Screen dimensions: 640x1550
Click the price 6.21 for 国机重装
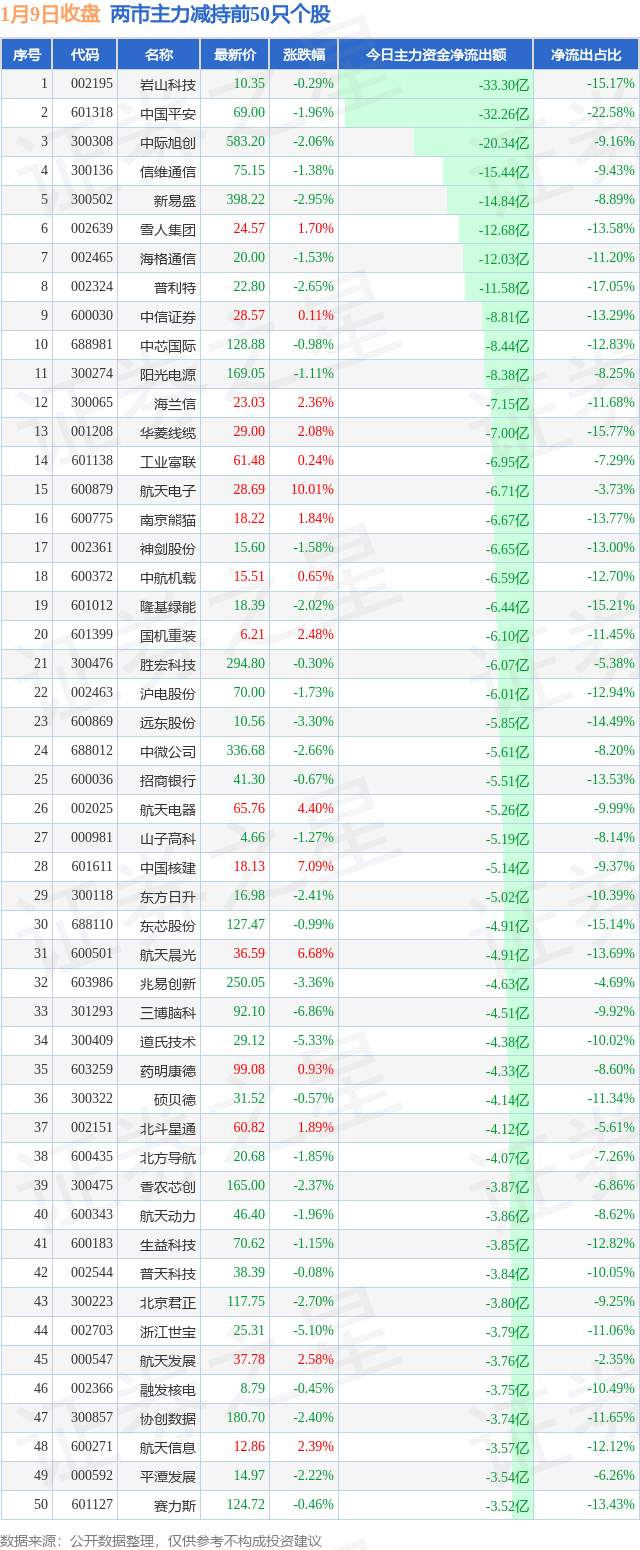[253, 635]
